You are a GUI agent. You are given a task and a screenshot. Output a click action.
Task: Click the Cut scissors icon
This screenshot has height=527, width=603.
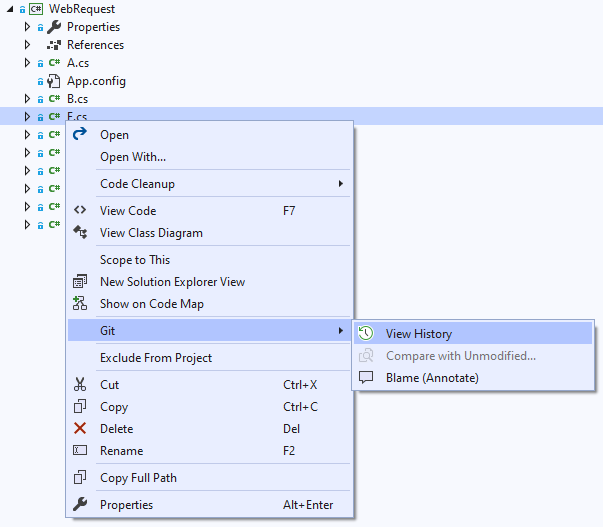pyautogui.click(x=81, y=385)
